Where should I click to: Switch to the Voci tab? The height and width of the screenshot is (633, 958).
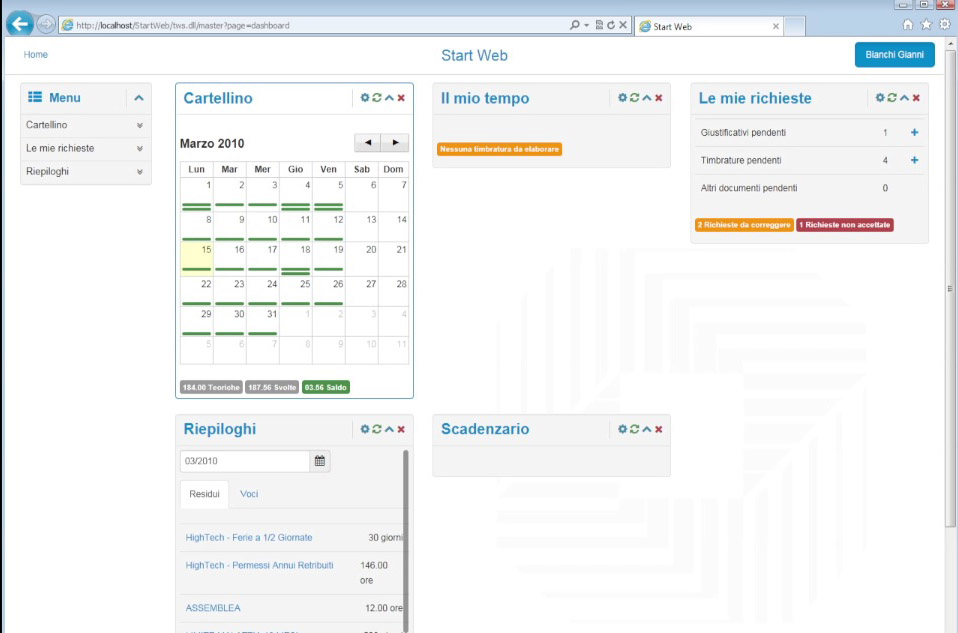(249, 494)
